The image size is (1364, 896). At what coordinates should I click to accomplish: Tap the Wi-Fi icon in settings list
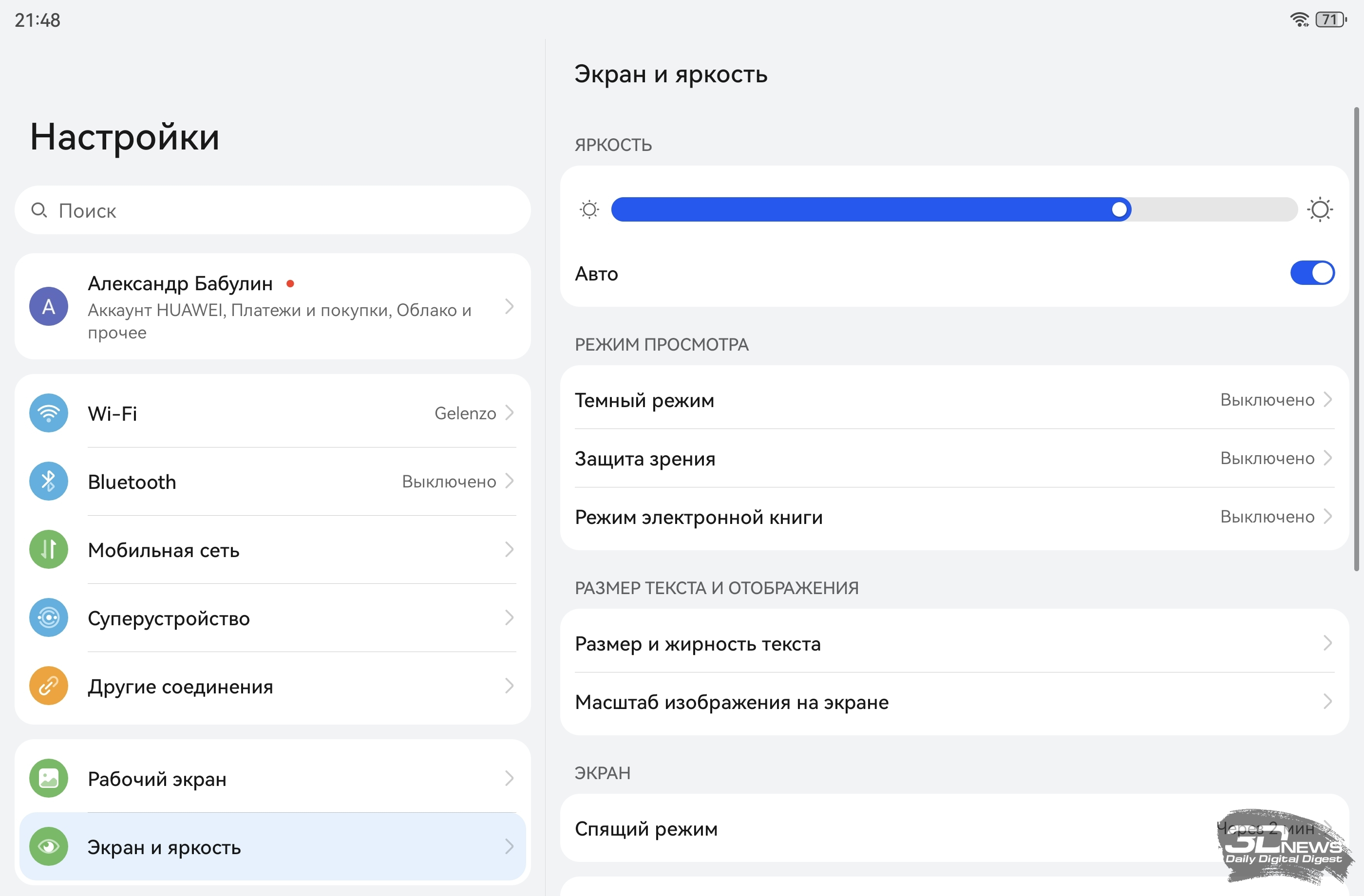tap(49, 413)
